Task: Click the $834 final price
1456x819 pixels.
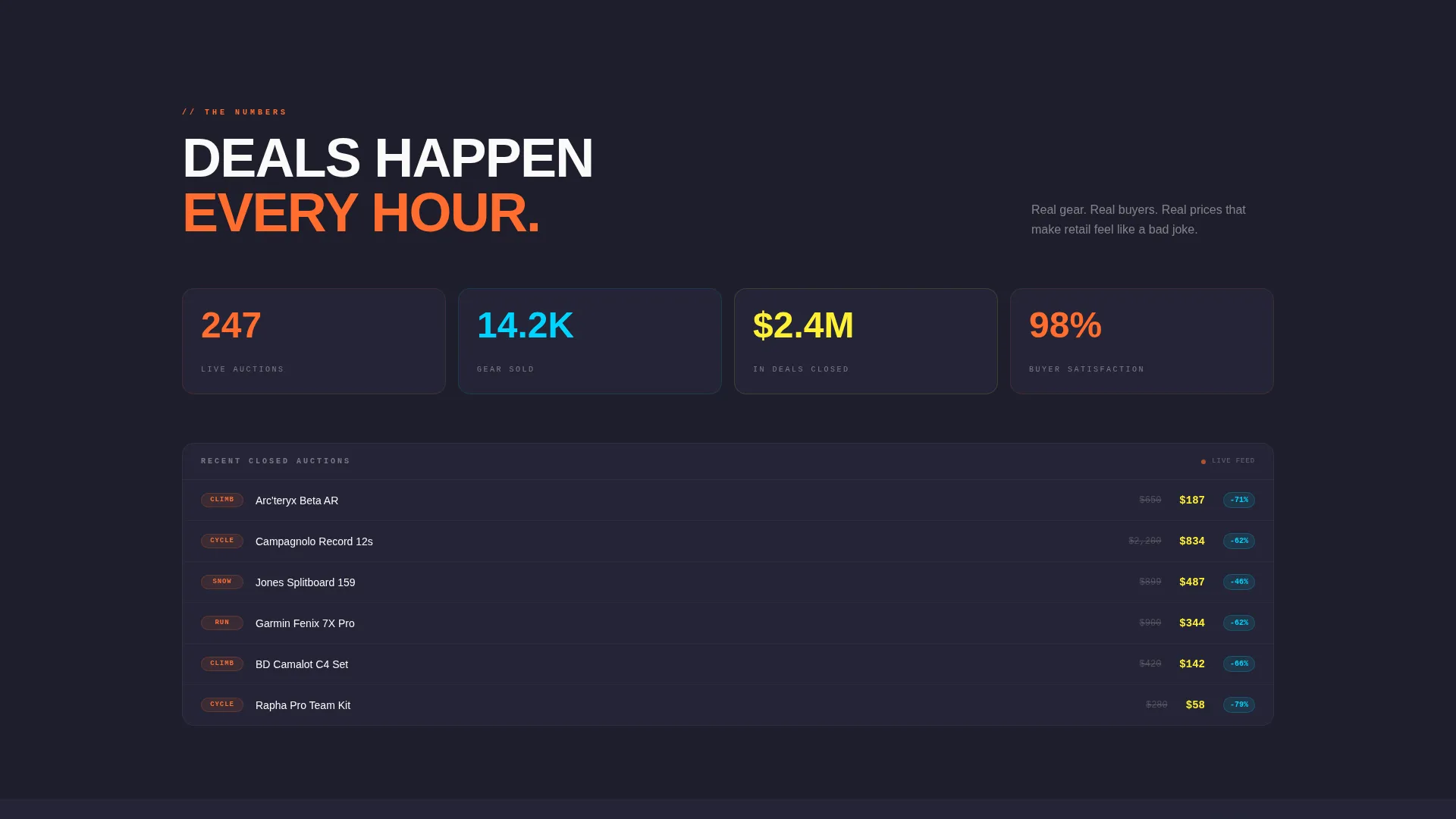Action: pyautogui.click(x=1192, y=541)
